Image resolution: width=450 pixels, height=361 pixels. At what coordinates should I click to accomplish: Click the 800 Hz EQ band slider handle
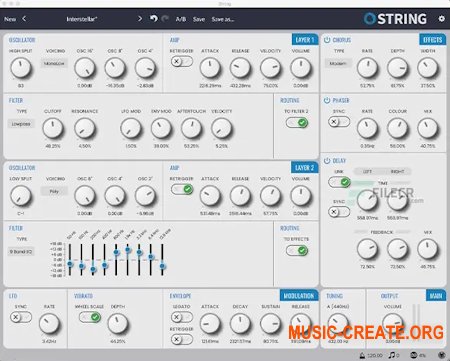pyautogui.click(x=116, y=252)
